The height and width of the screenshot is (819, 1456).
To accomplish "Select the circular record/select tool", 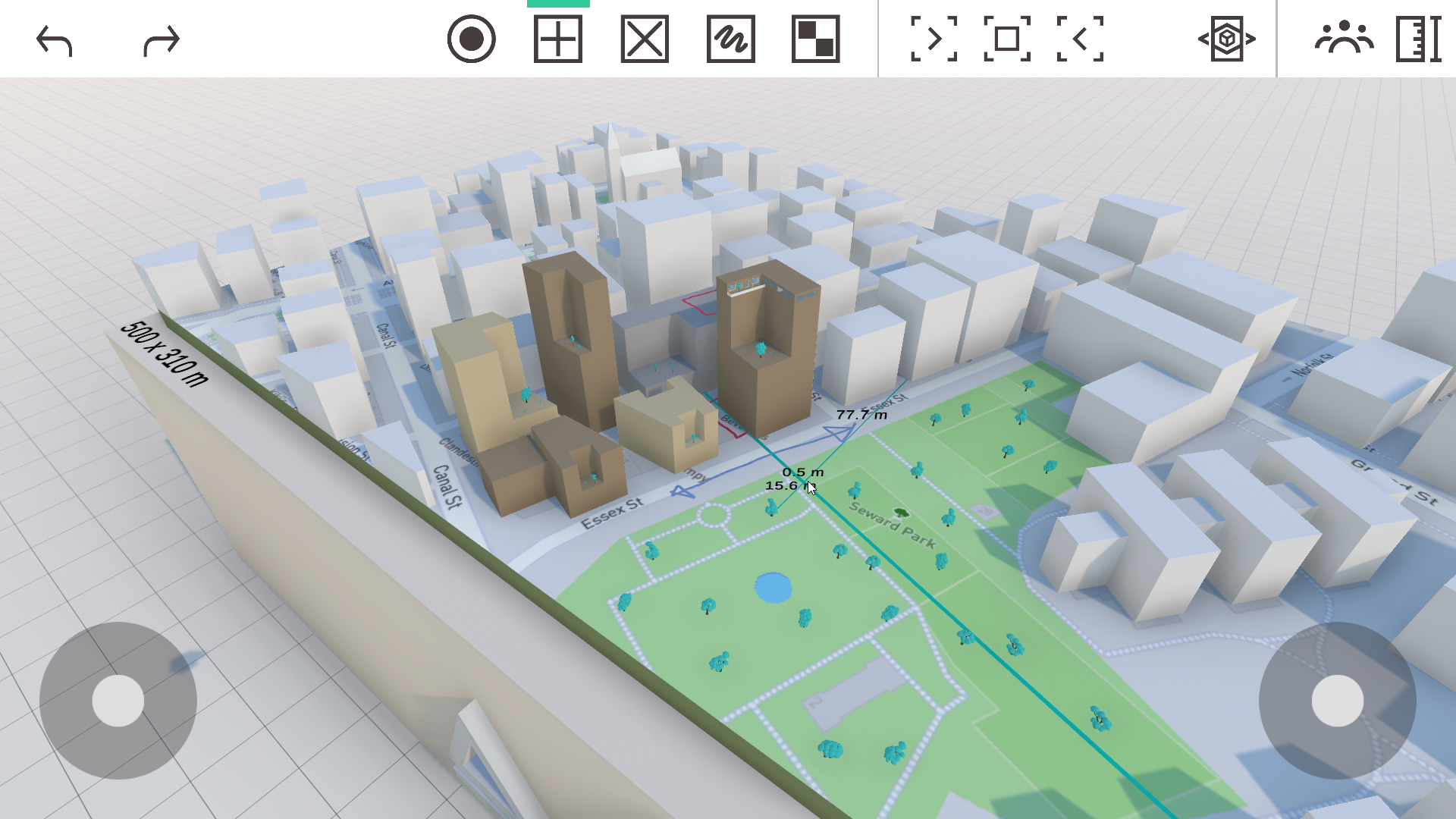I will coord(471,39).
